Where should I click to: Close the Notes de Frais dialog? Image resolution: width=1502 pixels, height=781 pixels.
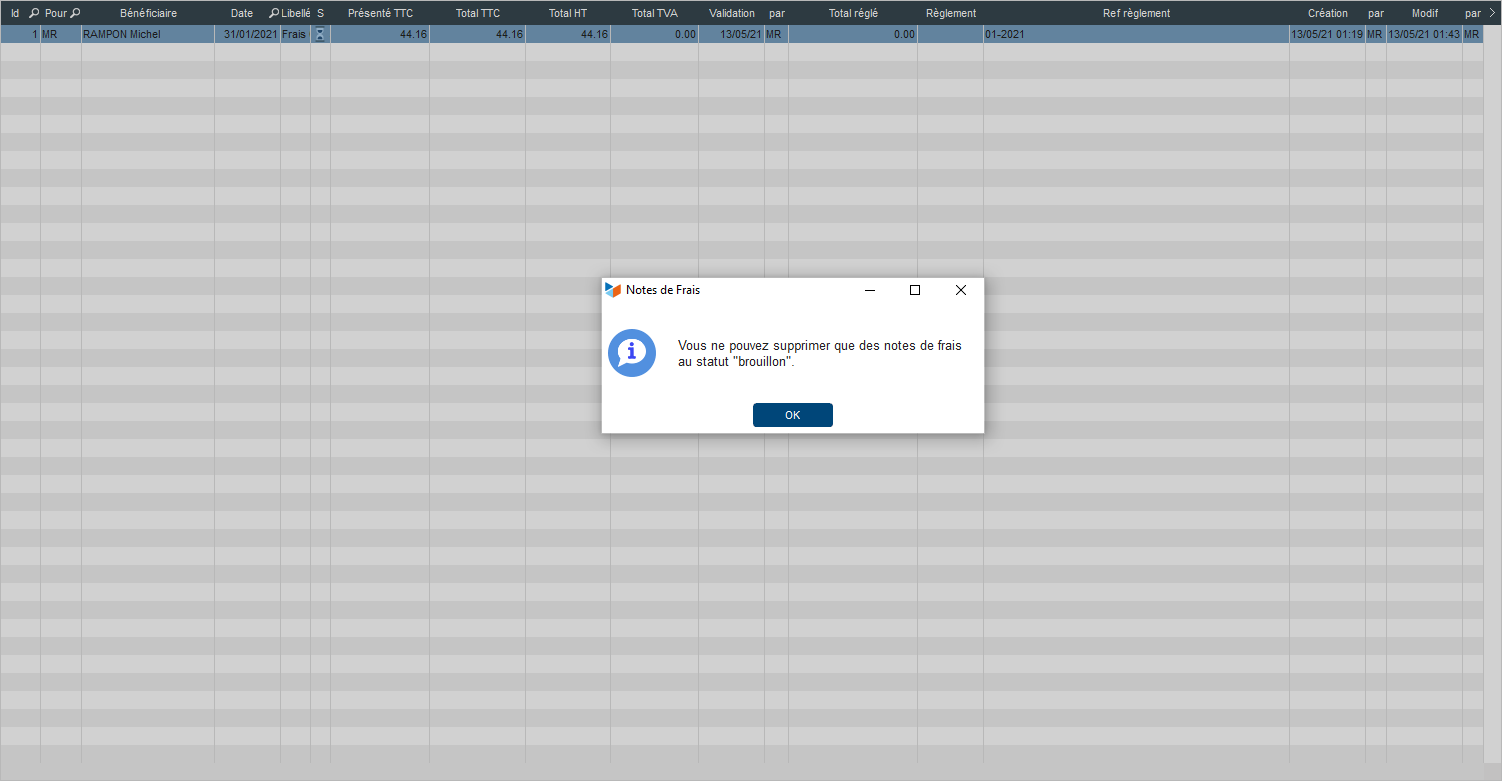tap(960, 290)
